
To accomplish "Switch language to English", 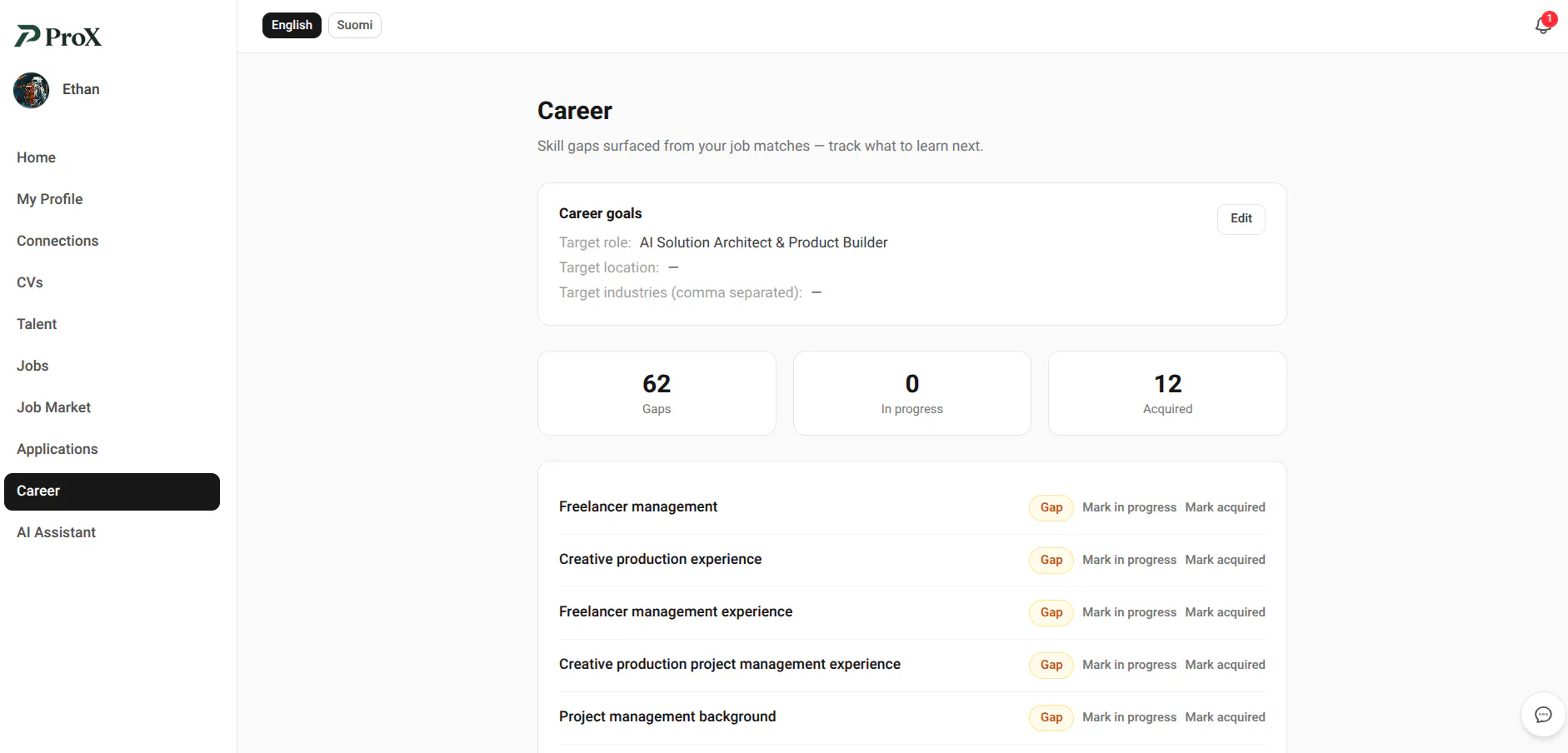I will point(292,25).
